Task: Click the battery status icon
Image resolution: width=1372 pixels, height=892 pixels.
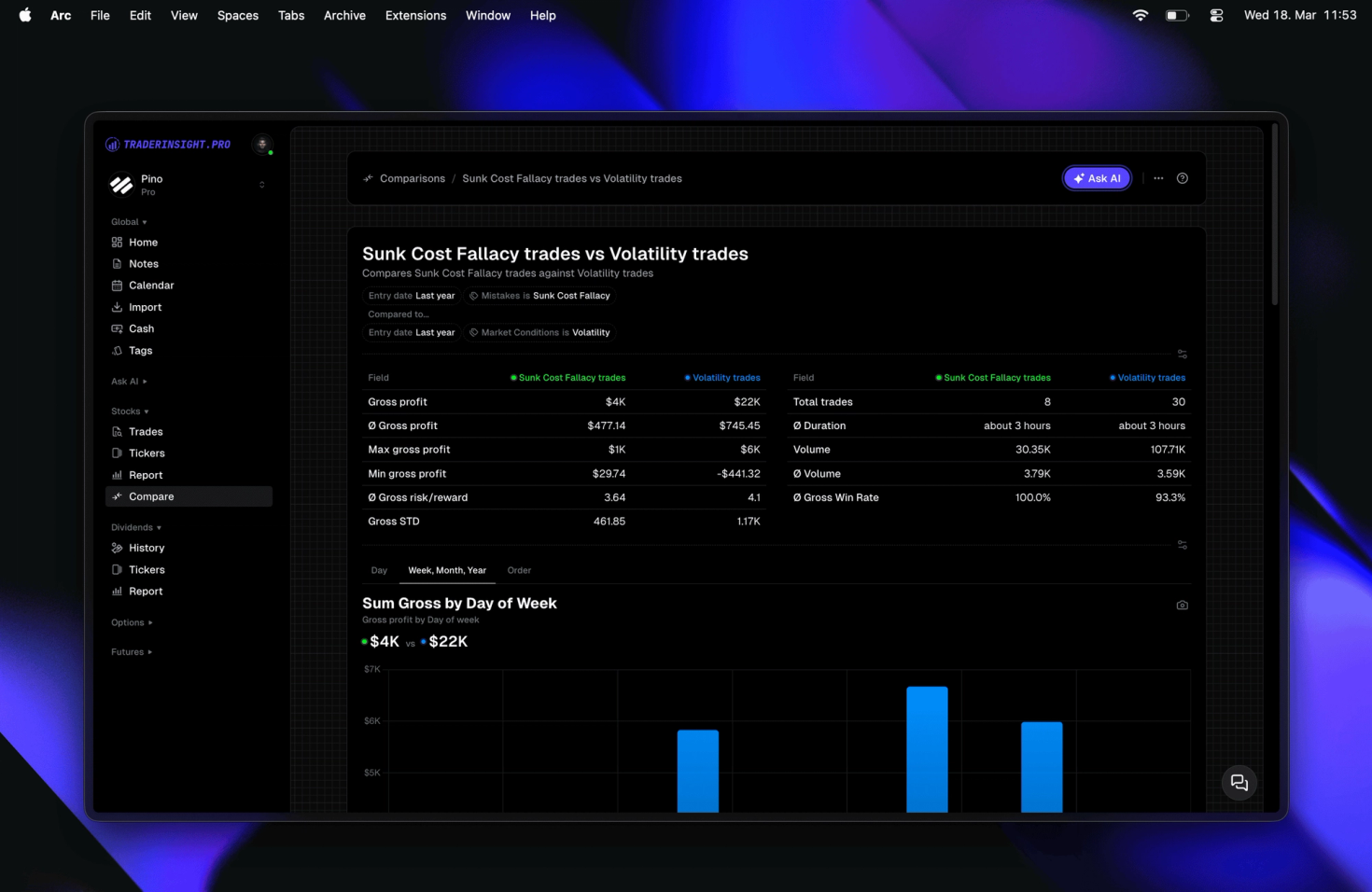Action: point(1178,15)
